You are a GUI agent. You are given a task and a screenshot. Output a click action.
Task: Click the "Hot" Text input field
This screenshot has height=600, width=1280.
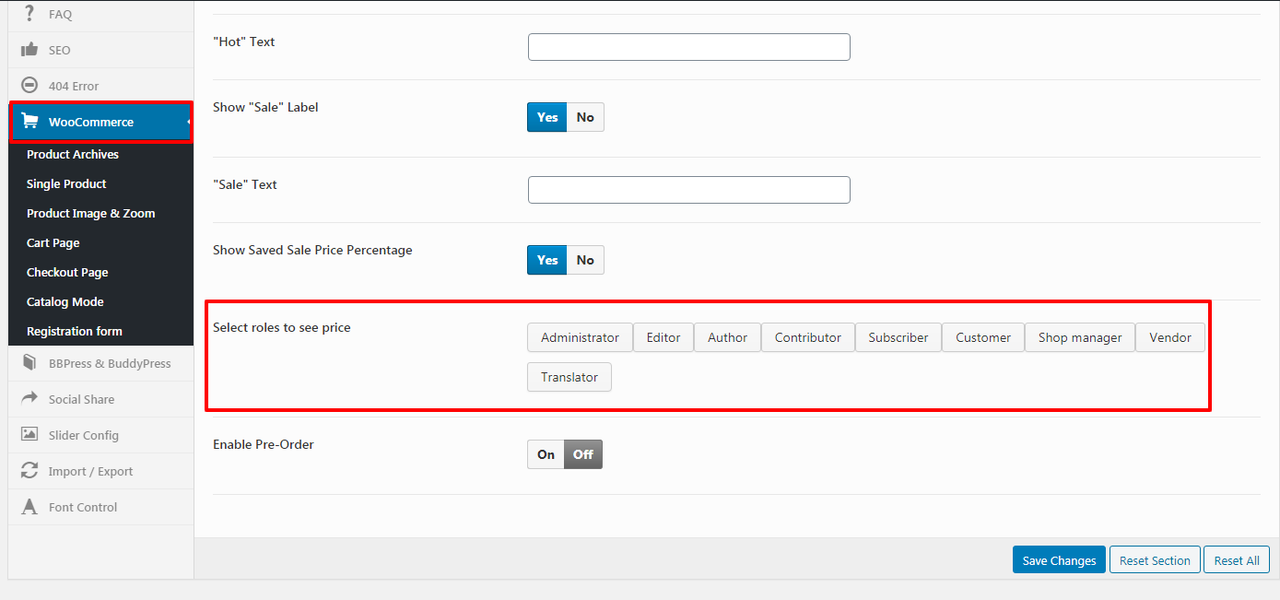point(689,47)
